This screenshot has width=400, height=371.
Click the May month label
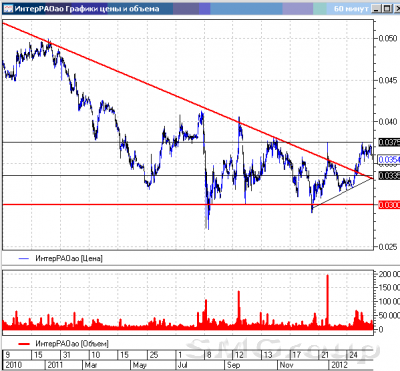pos(139,365)
